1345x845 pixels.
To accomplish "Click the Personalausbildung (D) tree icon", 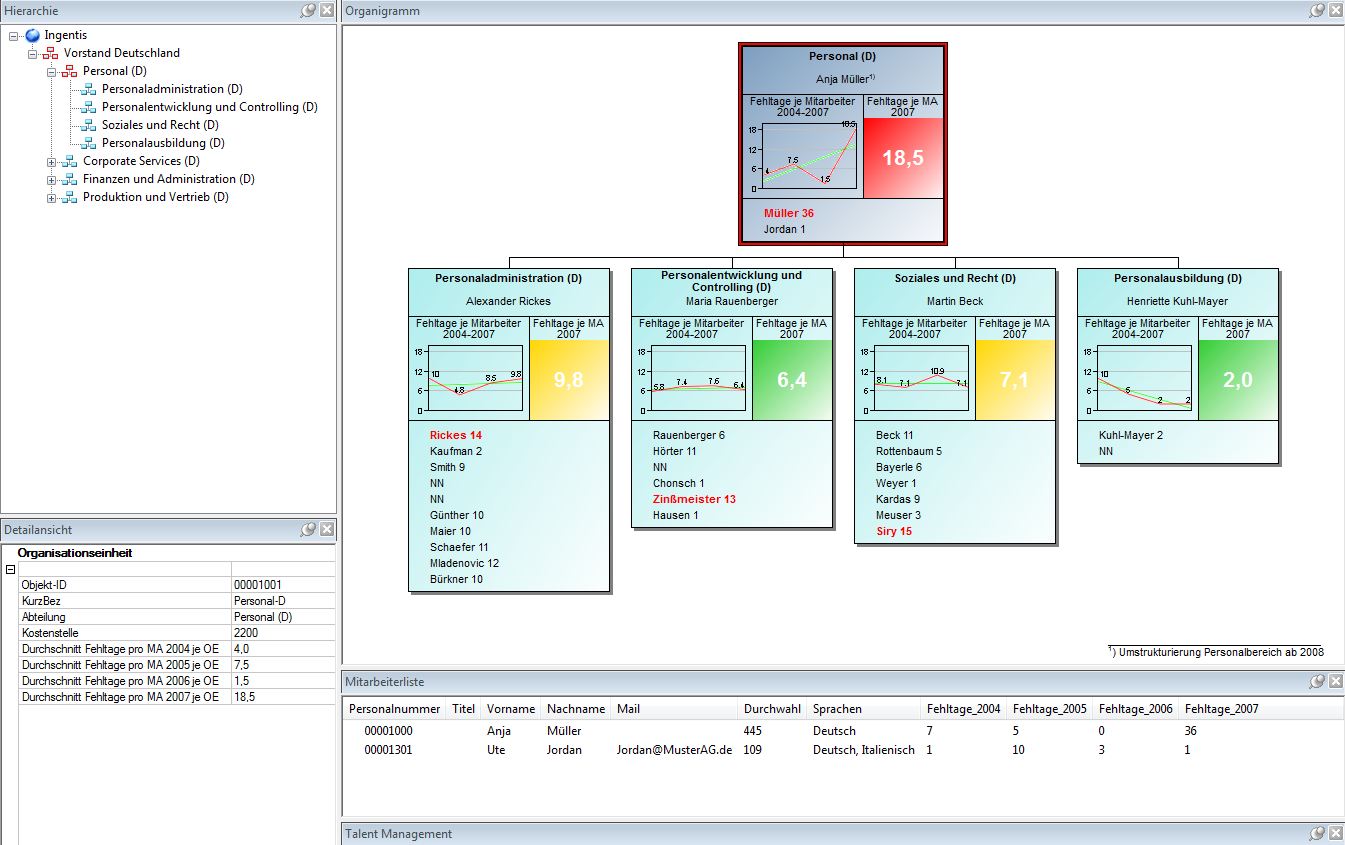I will coord(89,143).
